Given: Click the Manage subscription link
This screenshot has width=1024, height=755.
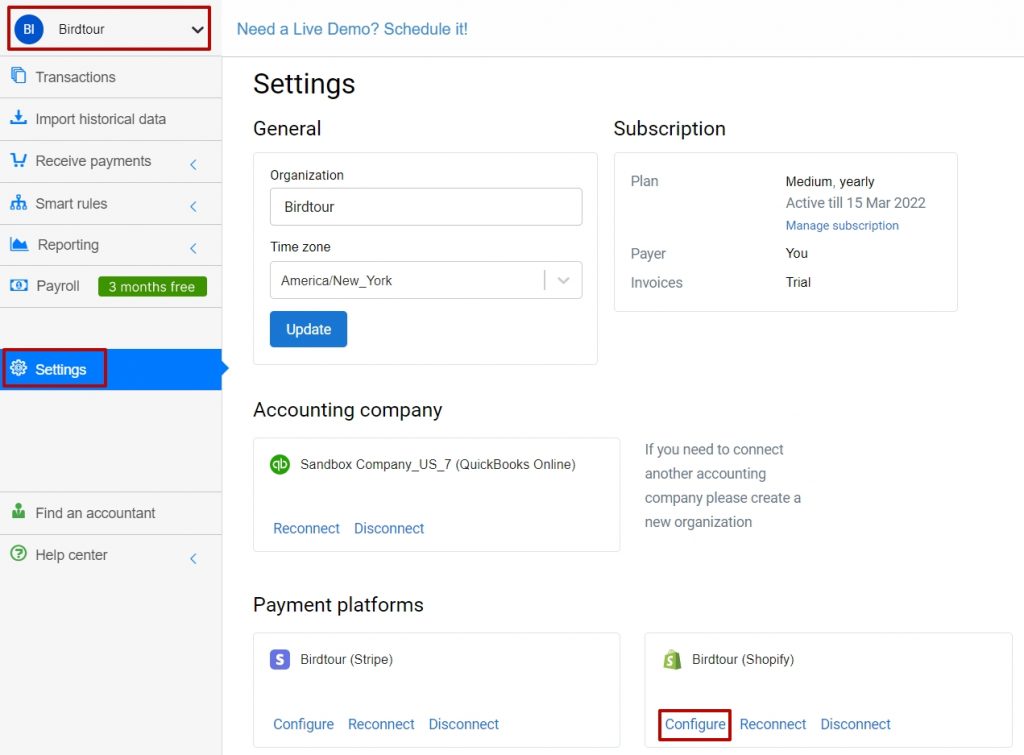Looking at the screenshot, I should click(842, 226).
